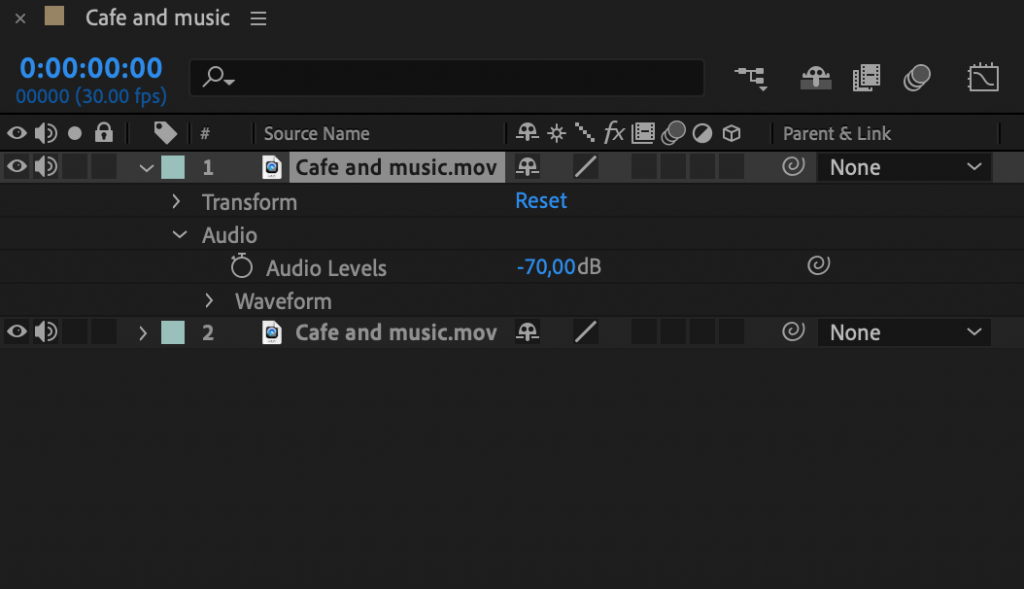The image size is (1024, 589).
Task: Click Reset next to Transform
Action: [540, 201]
